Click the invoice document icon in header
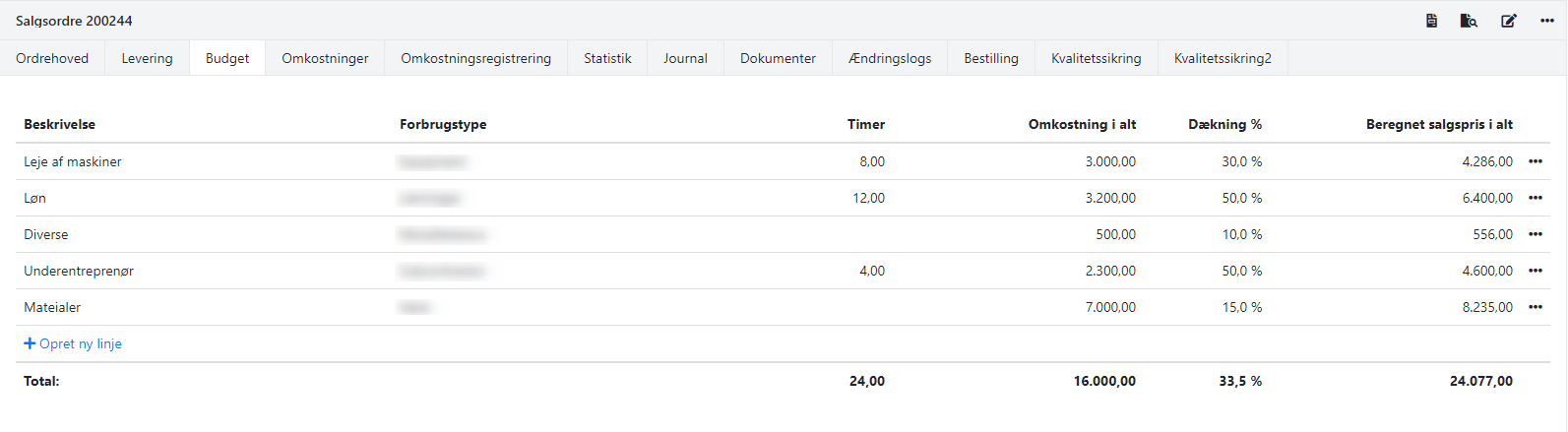This screenshot has width=1568, height=432. (1431, 21)
